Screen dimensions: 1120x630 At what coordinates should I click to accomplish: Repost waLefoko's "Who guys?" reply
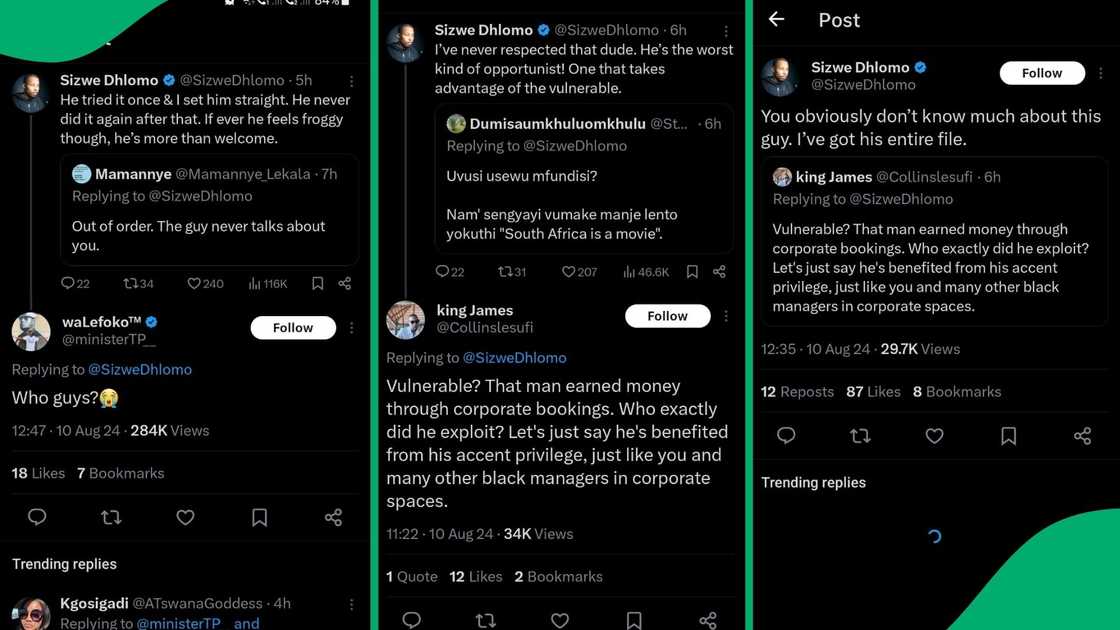111,517
